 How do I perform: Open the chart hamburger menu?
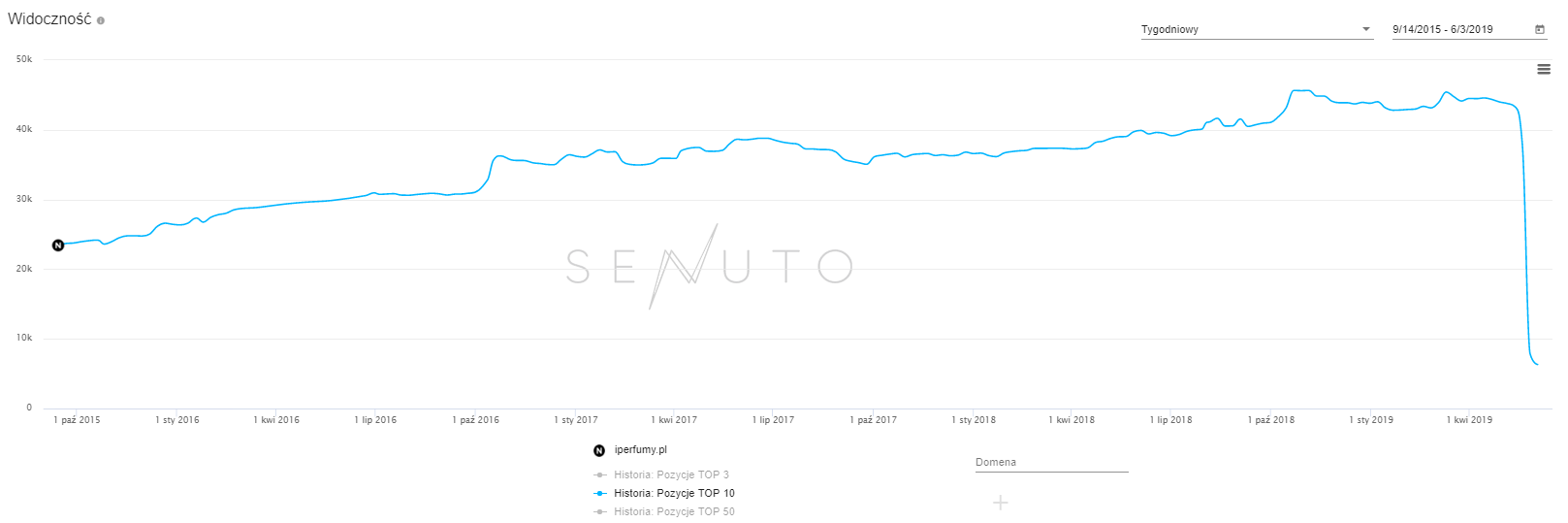[x=1544, y=69]
